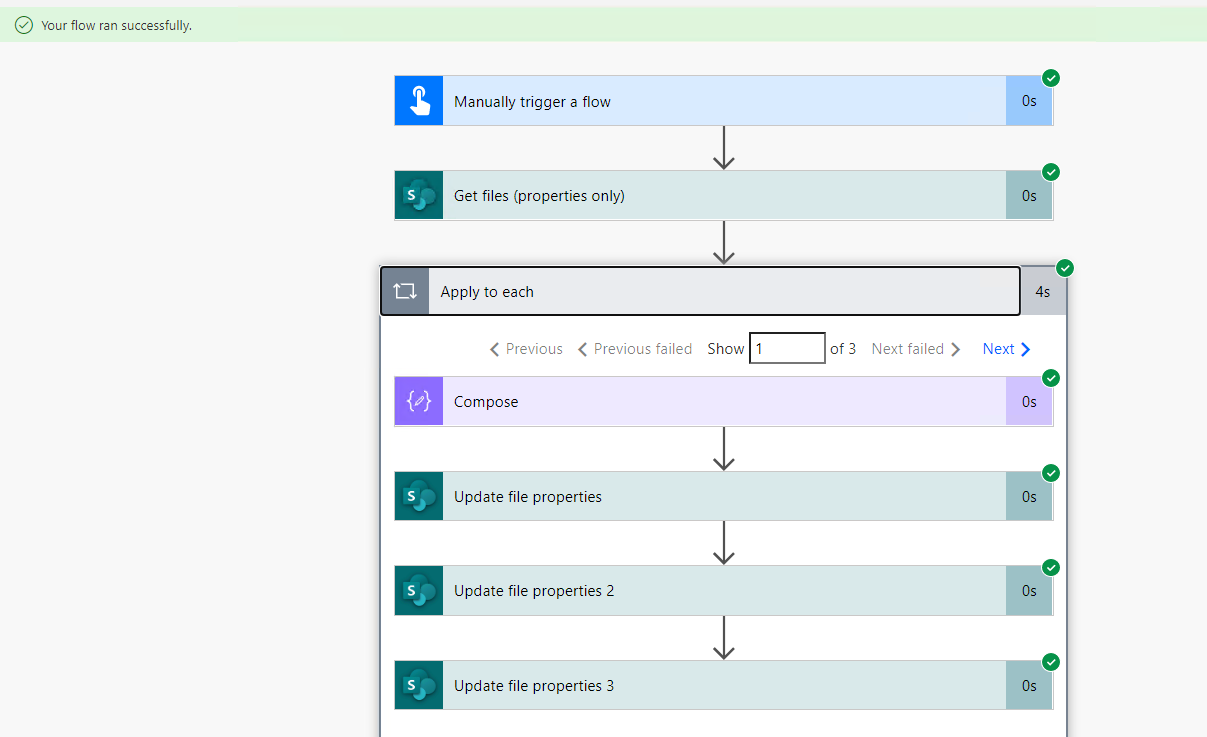Click the Previous failed button

pos(635,348)
